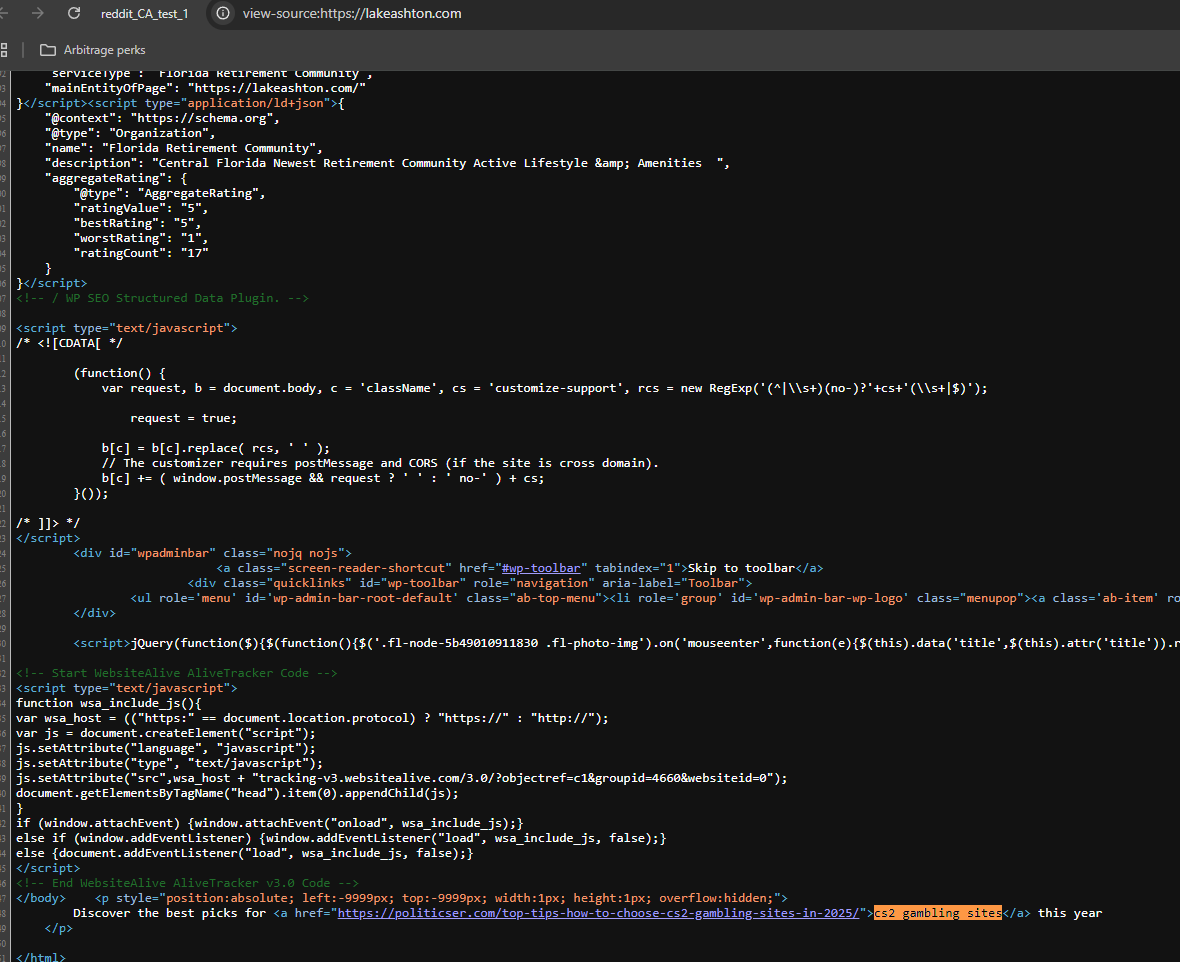1180x962 pixels.
Task: Click the "ratingCount": "17" line
Action: 140,253
